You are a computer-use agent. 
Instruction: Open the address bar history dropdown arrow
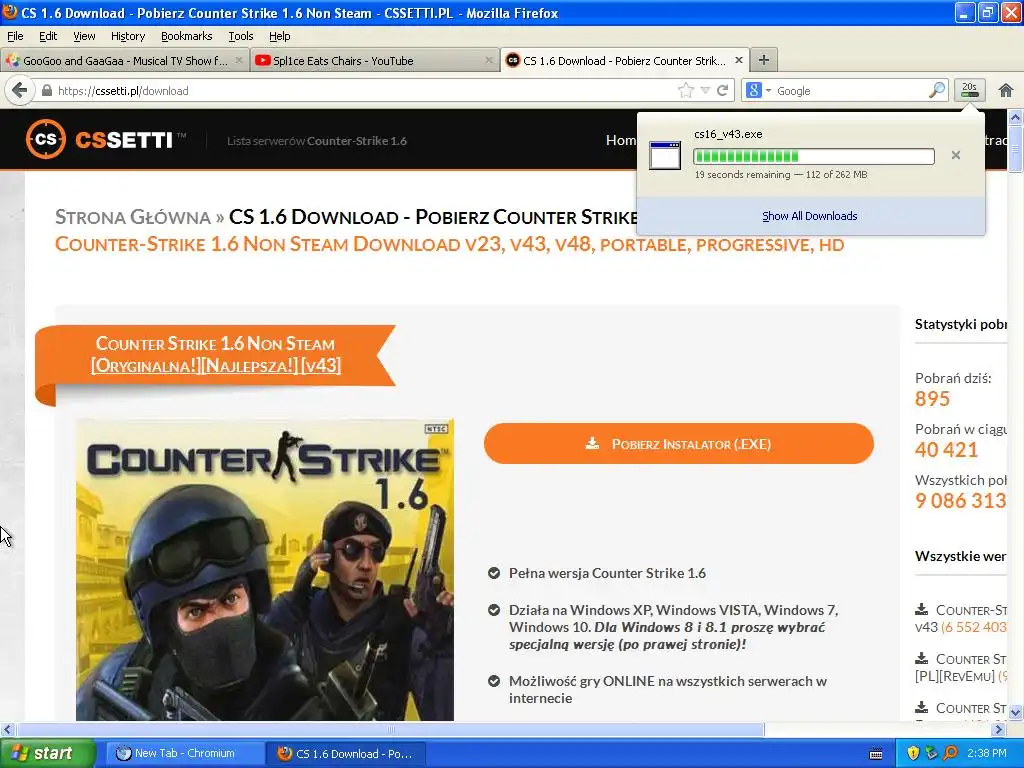705,90
